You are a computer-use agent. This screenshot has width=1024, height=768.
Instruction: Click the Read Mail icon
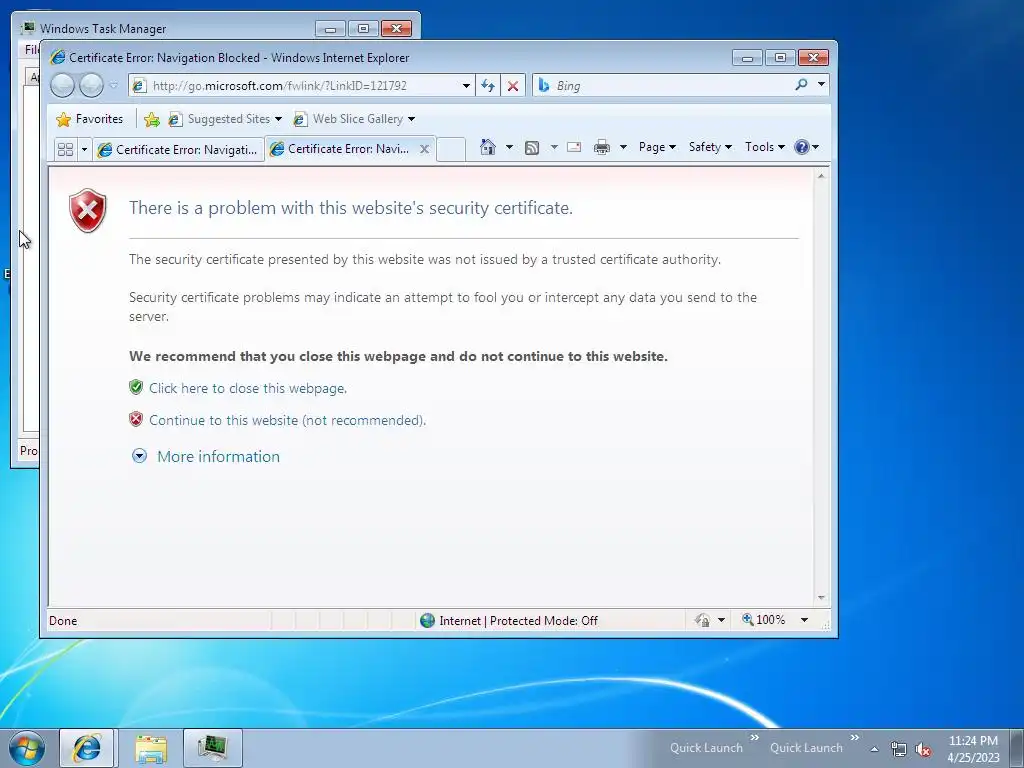coord(574,147)
